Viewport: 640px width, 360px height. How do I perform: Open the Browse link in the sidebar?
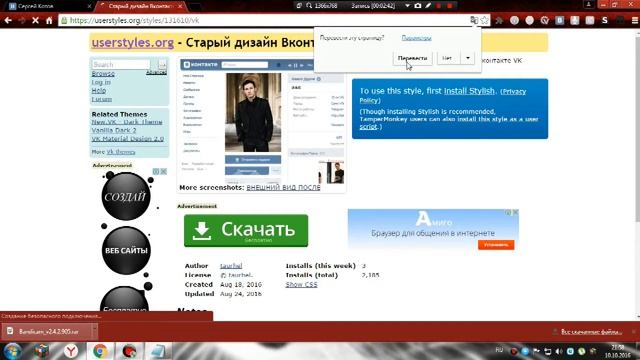point(103,73)
